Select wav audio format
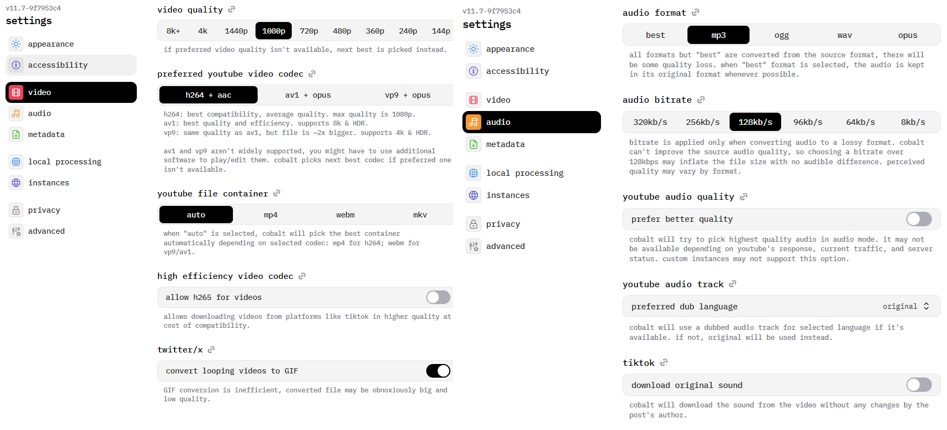The height and width of the screenshot is (430, 947). [x=844, y=35]
